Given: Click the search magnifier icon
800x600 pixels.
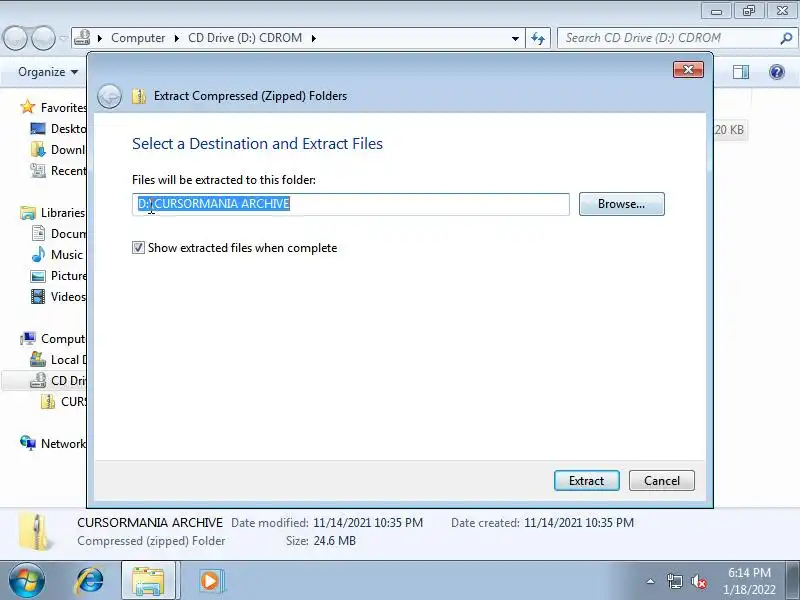Looking at the screenshot, I should [786, 38].
